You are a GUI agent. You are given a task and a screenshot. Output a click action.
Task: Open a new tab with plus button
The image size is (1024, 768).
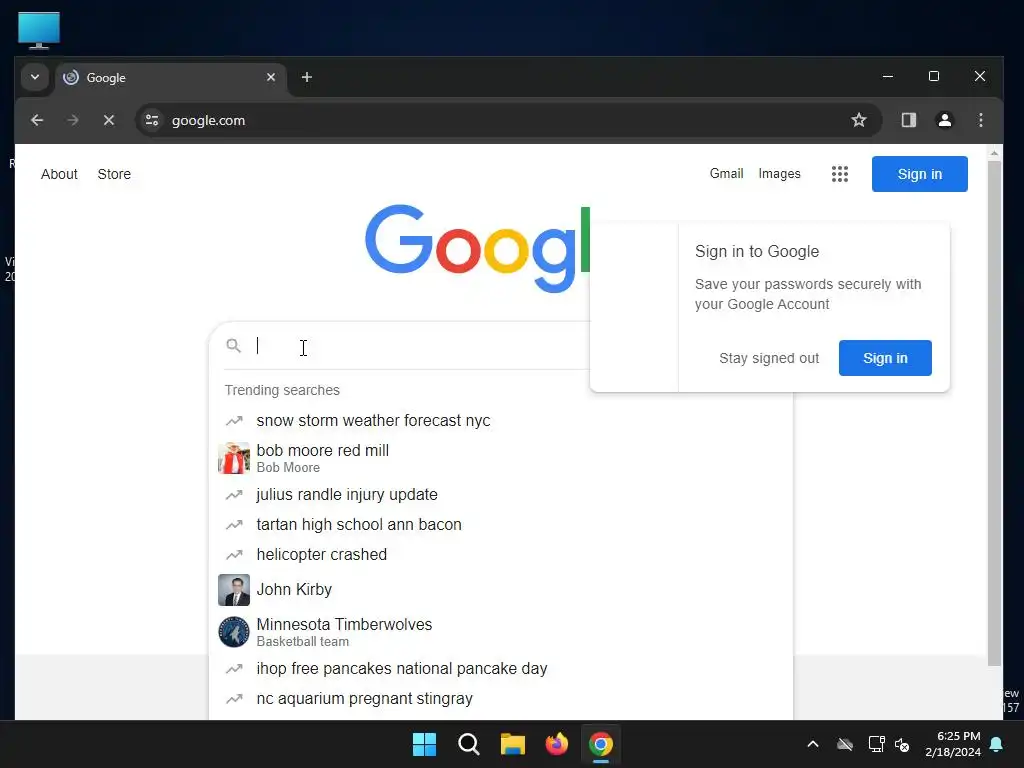(307, 77)
